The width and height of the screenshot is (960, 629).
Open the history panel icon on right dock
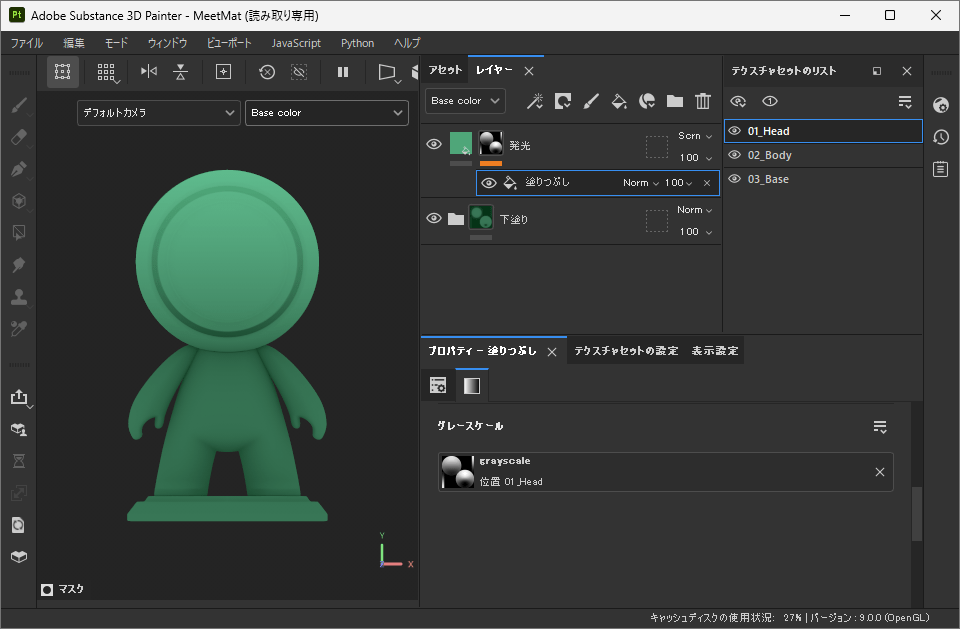click(x=941, y=137)
